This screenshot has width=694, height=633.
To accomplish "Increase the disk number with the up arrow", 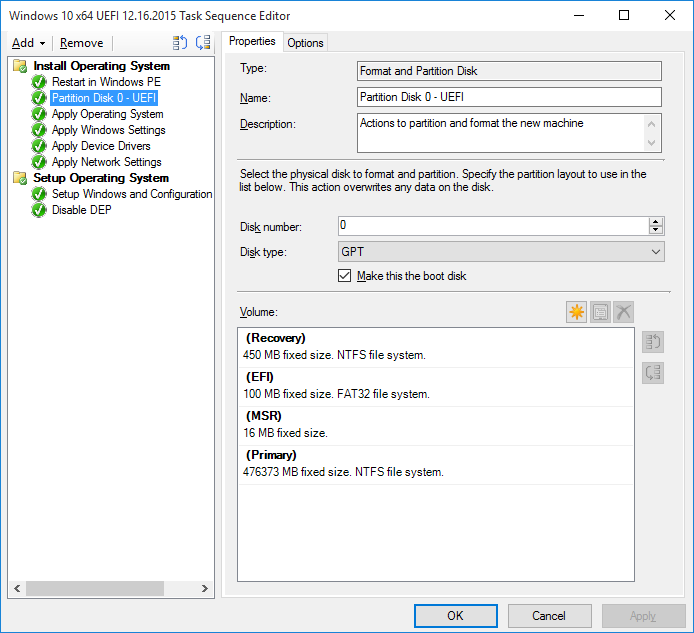I will [x=655, y=221].
